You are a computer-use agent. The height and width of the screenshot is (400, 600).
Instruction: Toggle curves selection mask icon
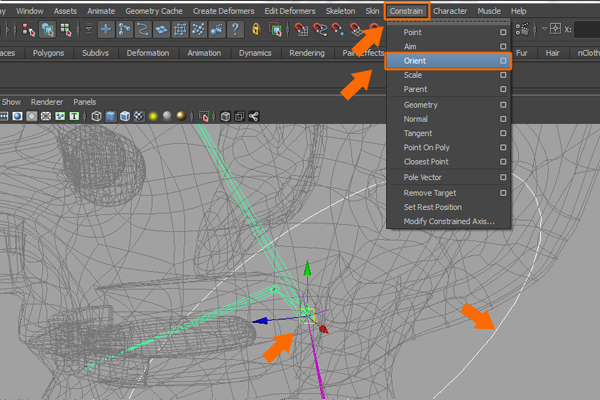tap(143, 29)
